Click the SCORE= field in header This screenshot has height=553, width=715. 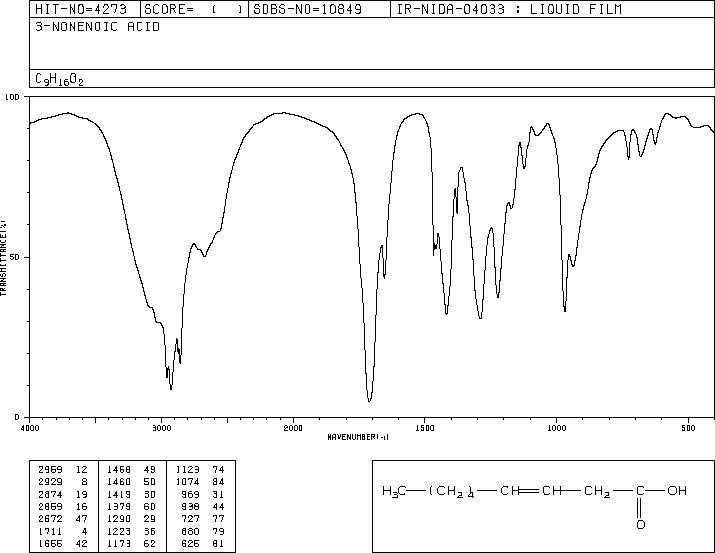[x=194, y=9]
